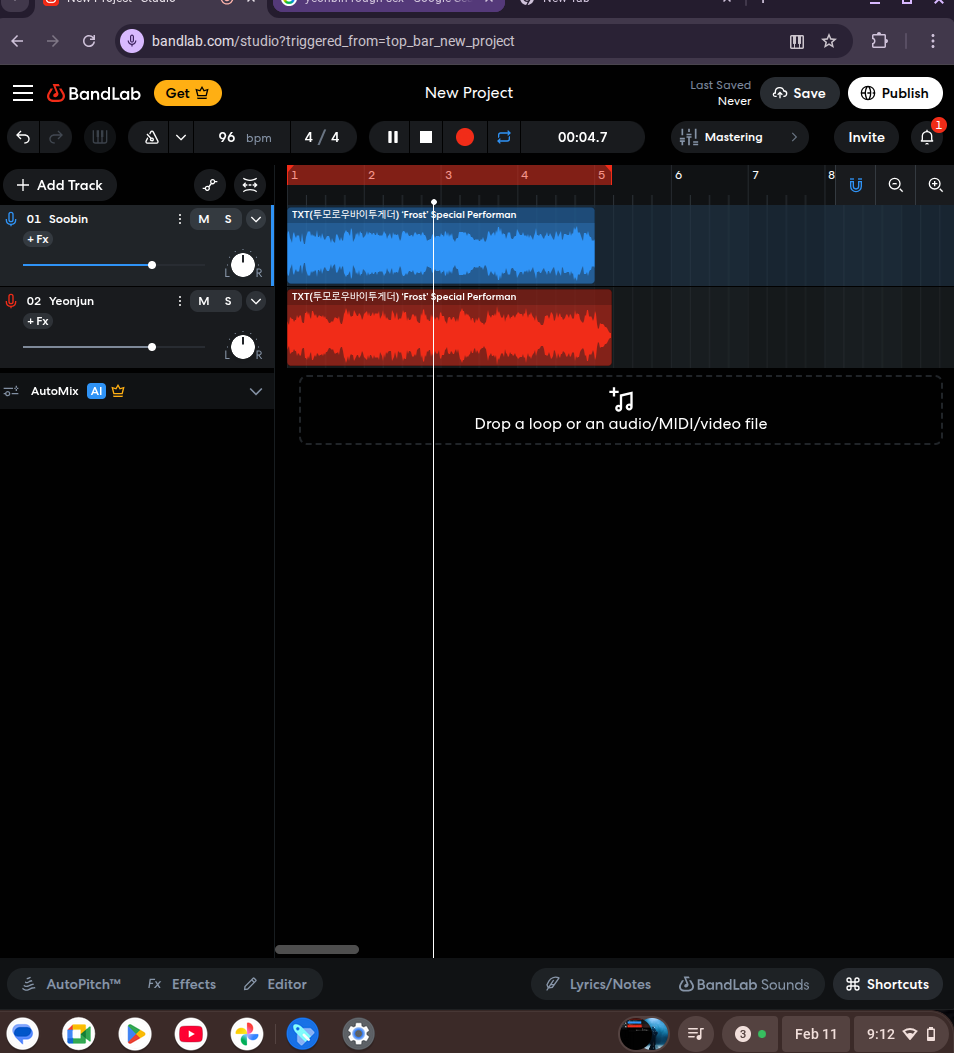
Task: Solo the Yeonjun track
Action: [x=228, y=301]
